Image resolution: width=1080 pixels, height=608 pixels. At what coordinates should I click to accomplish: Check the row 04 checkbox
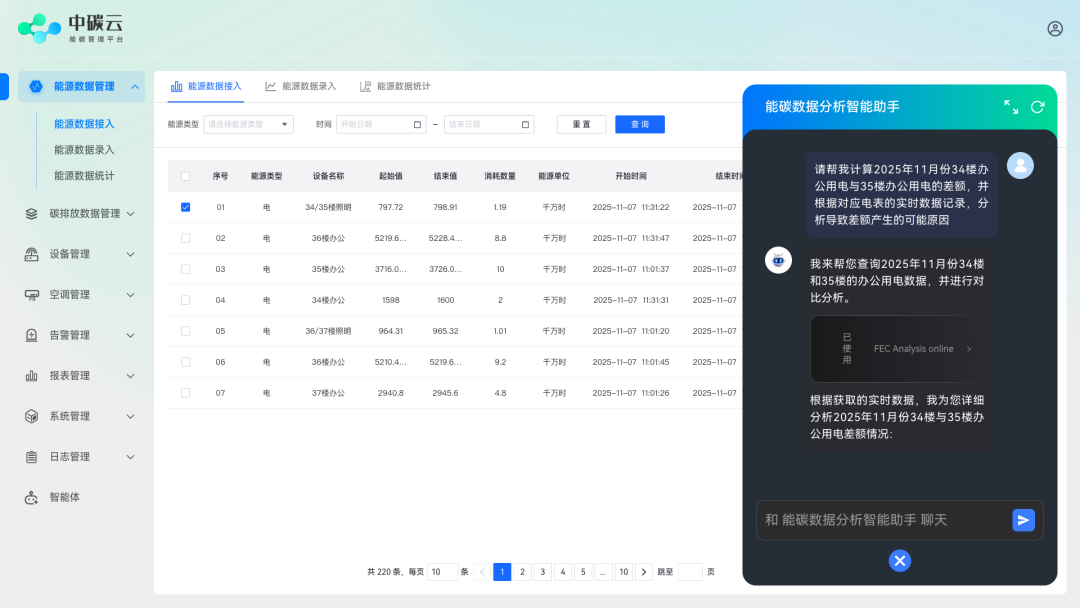[x=185, y=300]
